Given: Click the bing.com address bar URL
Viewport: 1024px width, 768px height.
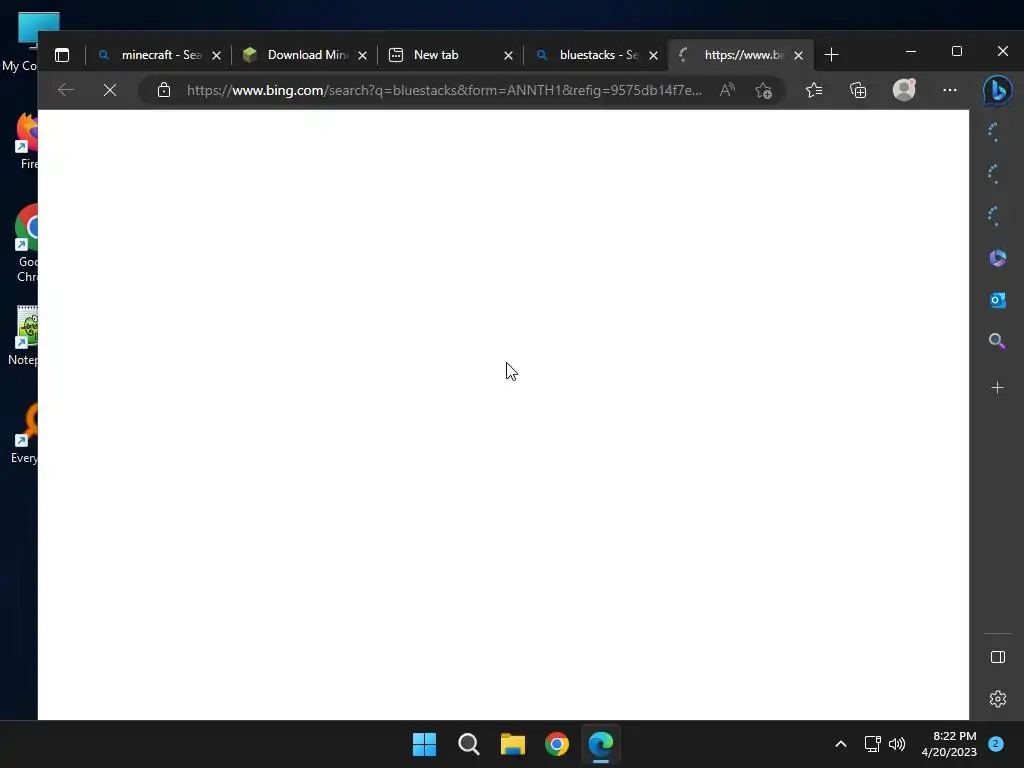Looking at the screenshot, I should pos(444,90).
